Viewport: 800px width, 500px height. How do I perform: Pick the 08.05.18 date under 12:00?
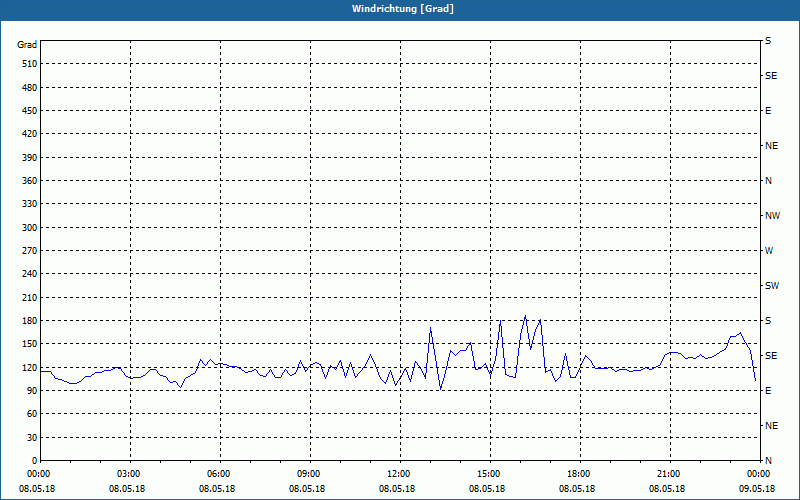click(x=397, y=489)
